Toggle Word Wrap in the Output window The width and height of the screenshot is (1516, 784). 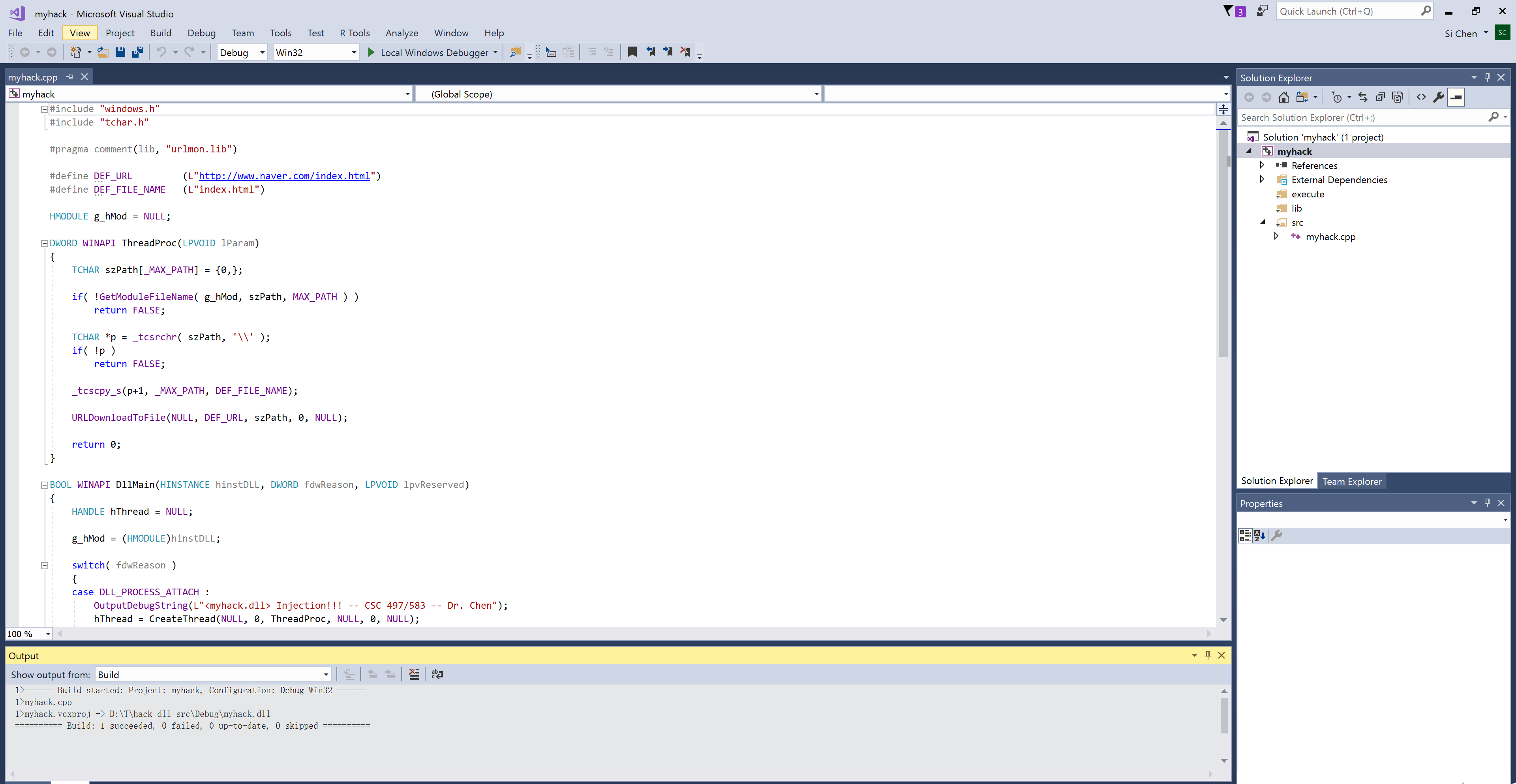coord(437,674)
